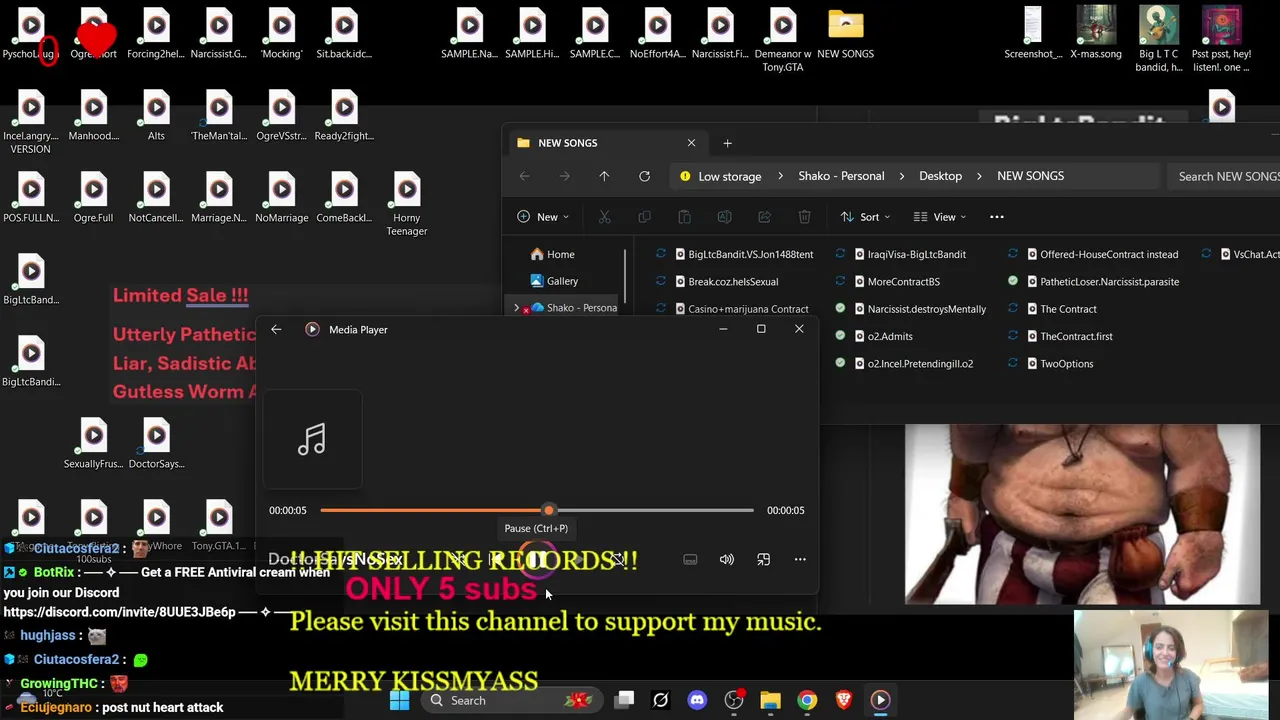The height and width of the screenshot is (720, 1280).
Task: Open Media Player taskbar icon
Action: click(880, 700)
